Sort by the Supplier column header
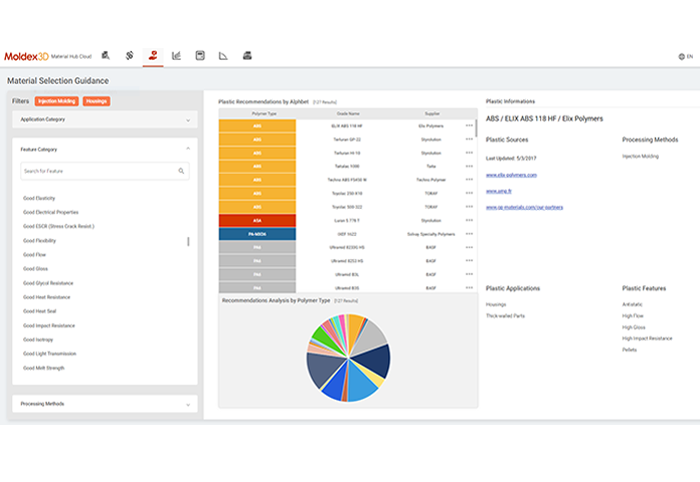Viewport: 700px width, 482px height. [432, 114]
